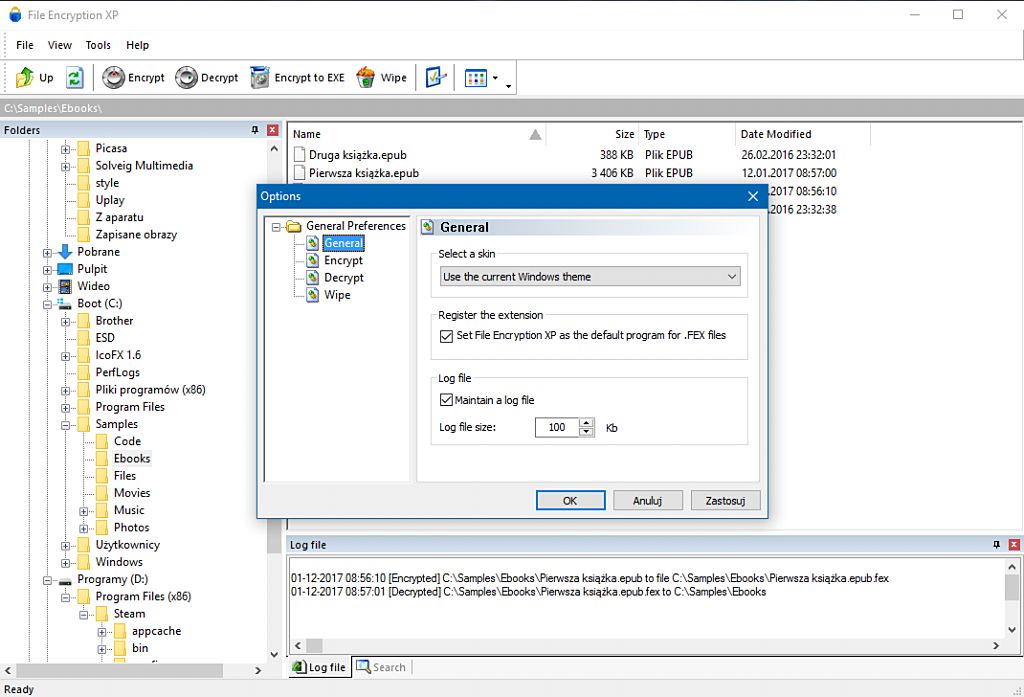Click the Anuluj button
1024x697 pixels.
647,500
